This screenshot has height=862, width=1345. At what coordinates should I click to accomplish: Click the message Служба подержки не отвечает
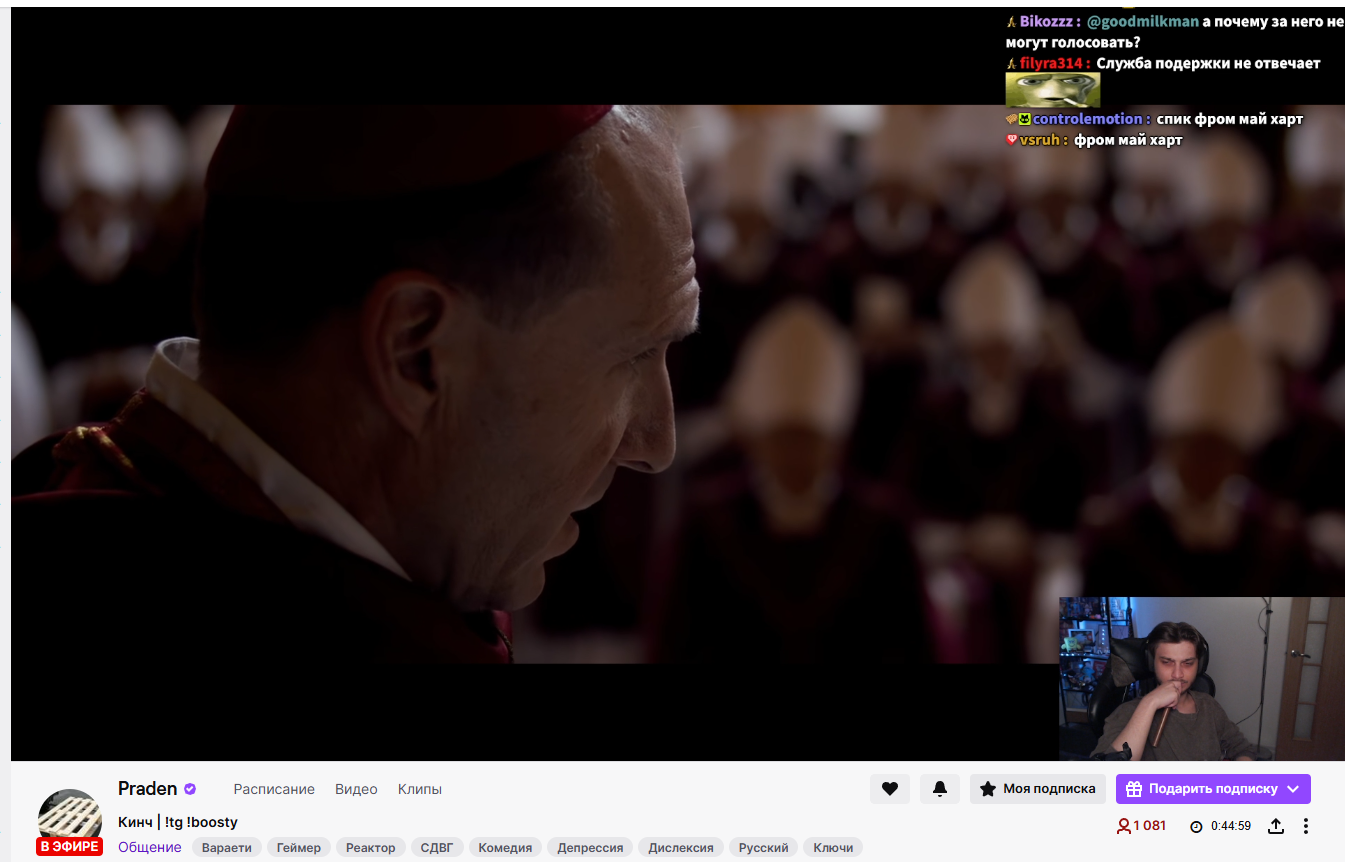tap(1208, 63)
